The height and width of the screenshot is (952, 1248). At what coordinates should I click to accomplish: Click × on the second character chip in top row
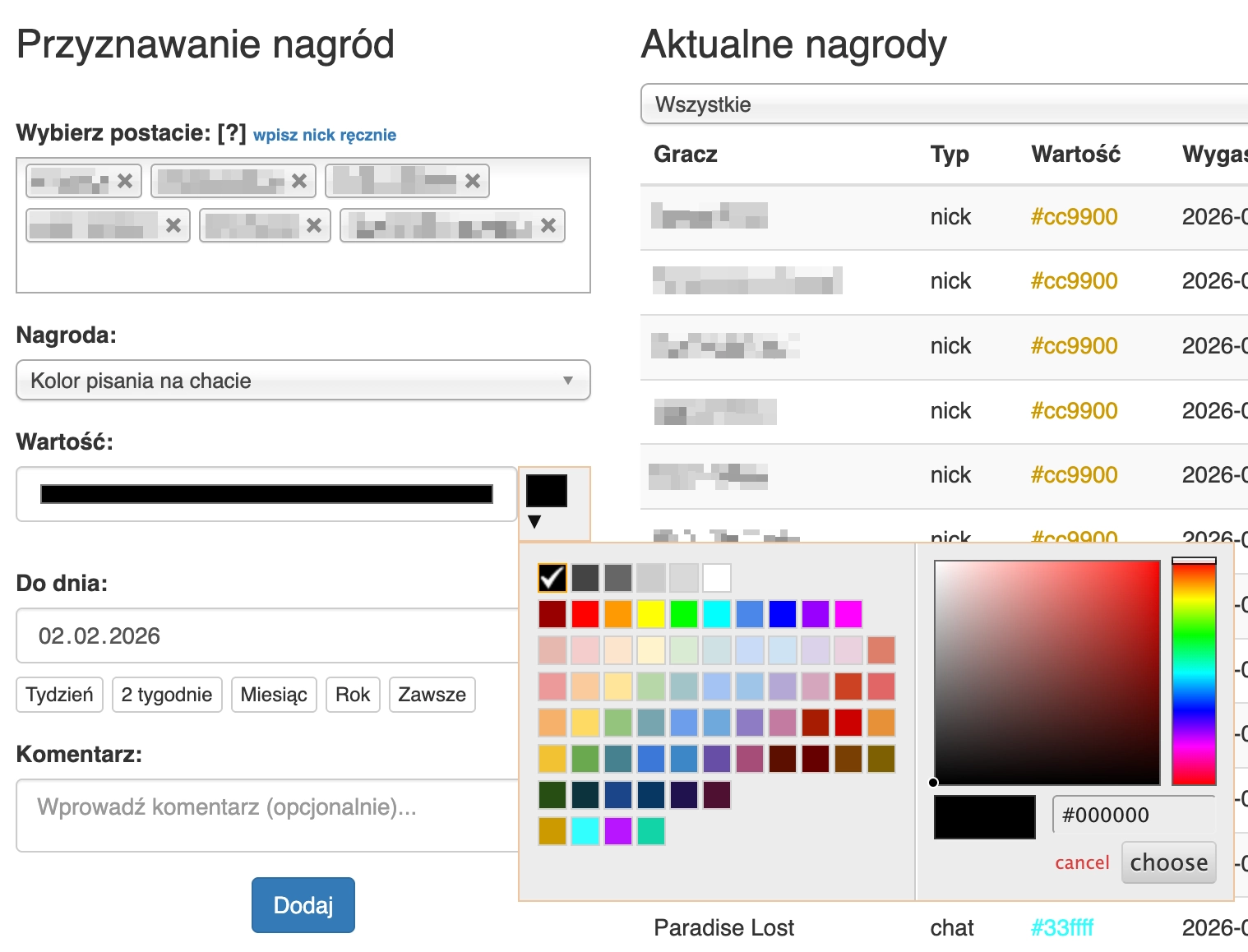[298, 181]
